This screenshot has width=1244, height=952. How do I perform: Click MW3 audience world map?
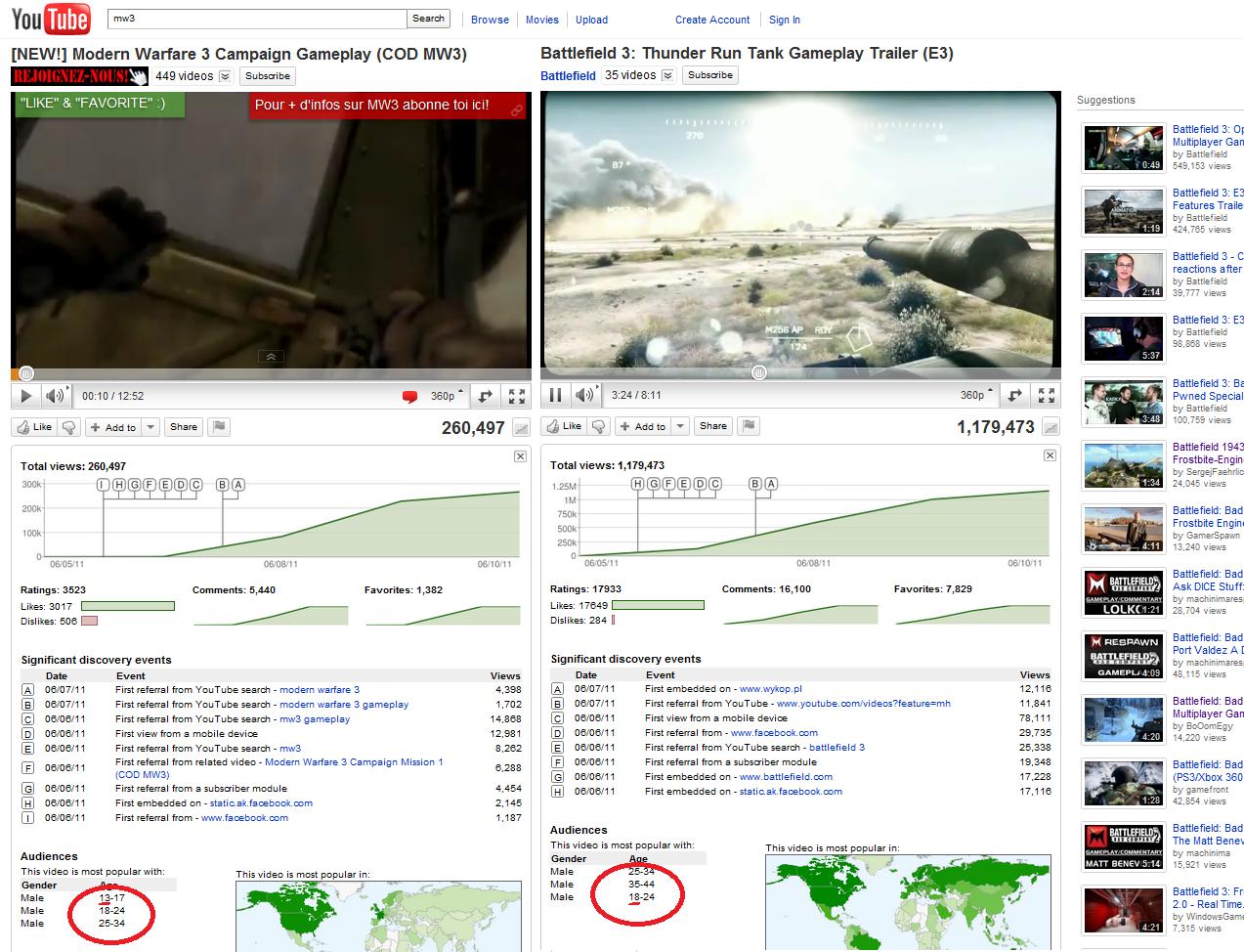tap(379, 917)
